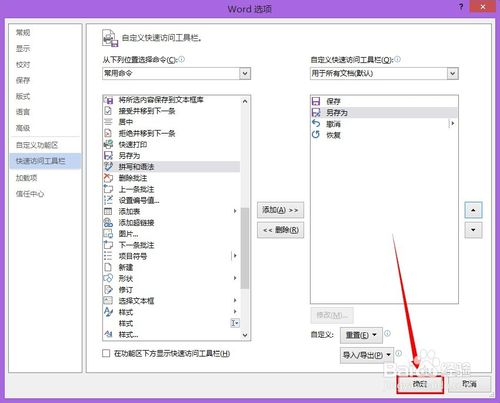The height and width of the screenshot is (403, 500).
Task: Click the 取消 button
Action: tap(469, 384)
